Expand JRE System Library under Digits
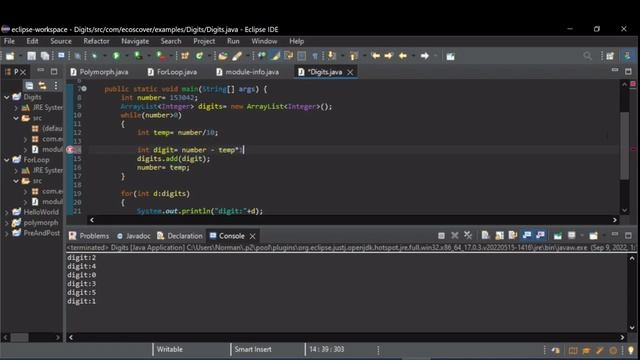The width and height of the screenshot is (640, 360). [x=16, y=108]
